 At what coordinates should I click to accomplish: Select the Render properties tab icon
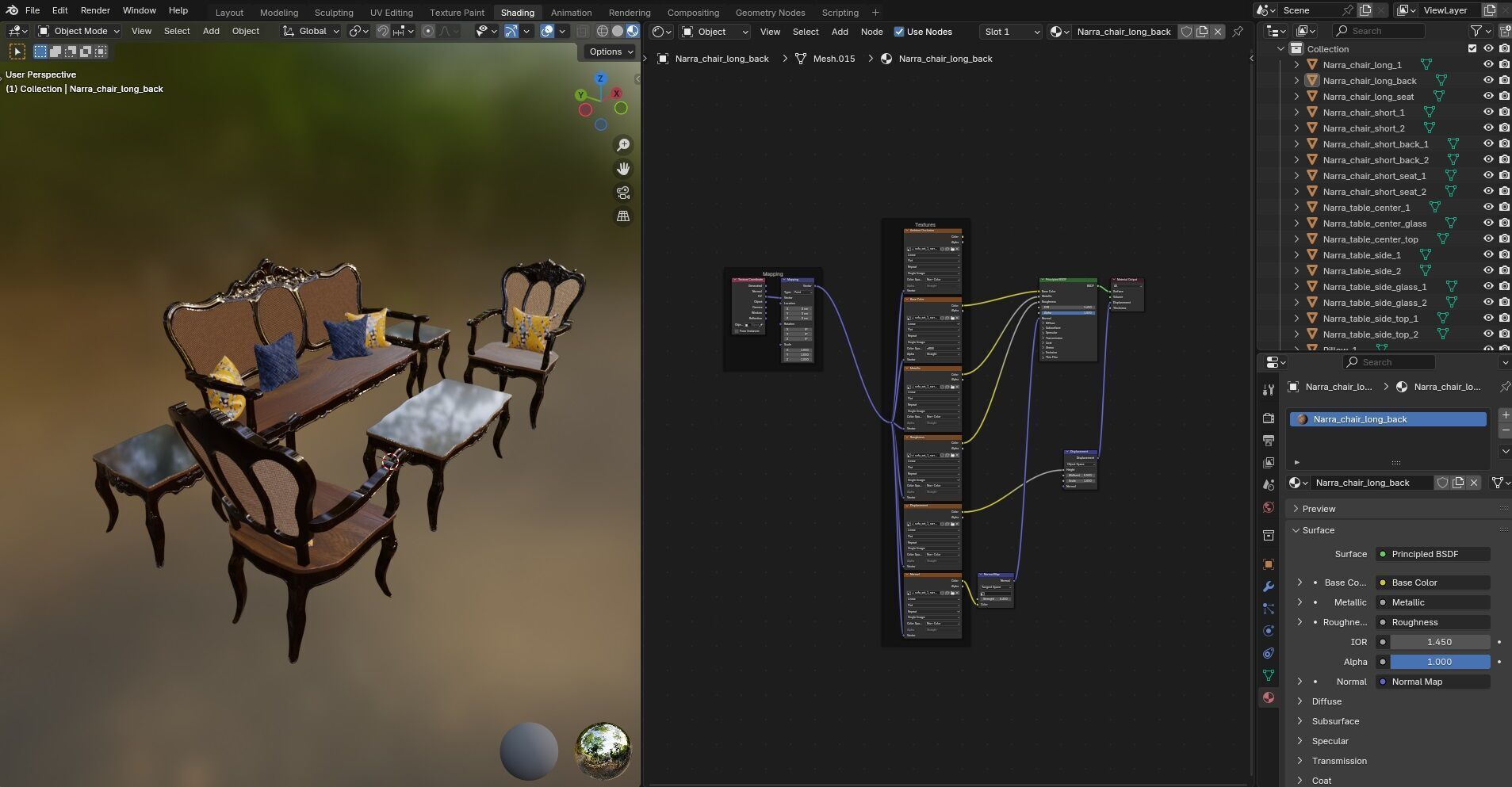point(1269,418)
